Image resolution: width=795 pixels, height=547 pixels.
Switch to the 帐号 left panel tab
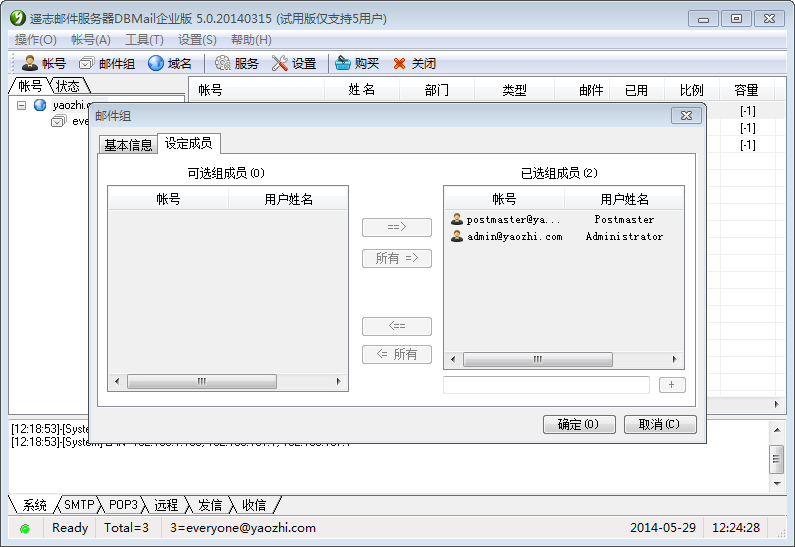(30, 86)
